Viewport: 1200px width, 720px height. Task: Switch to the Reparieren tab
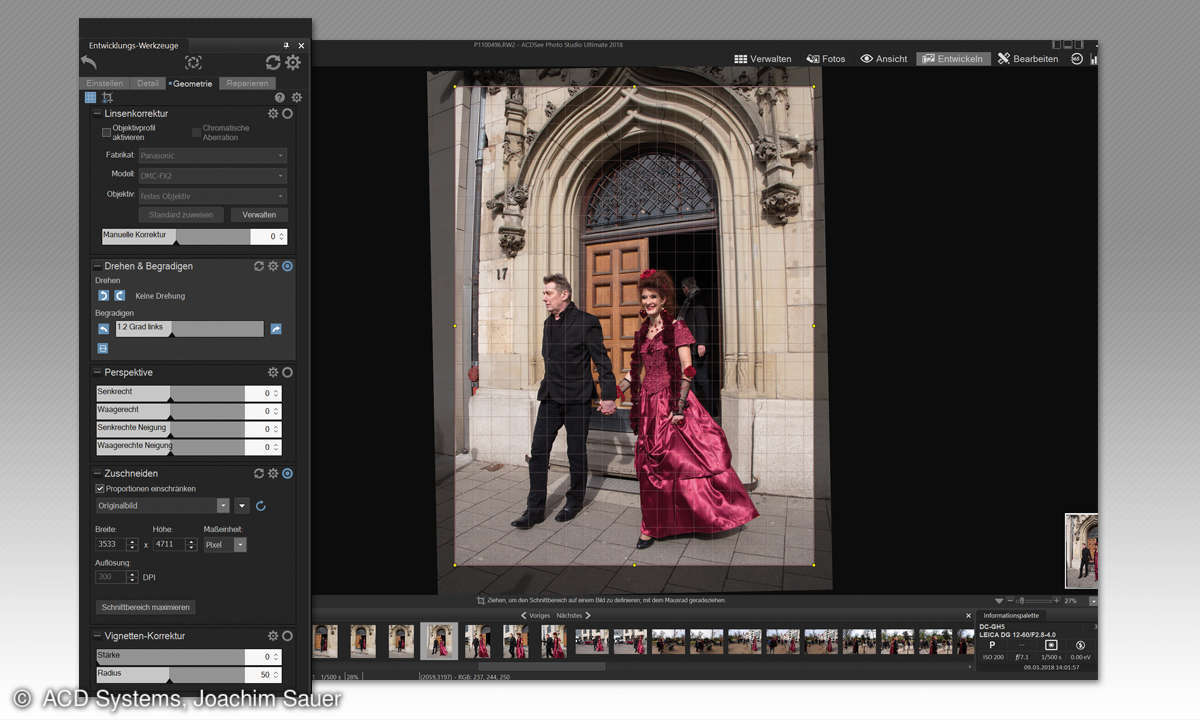(x=246, y=83)
